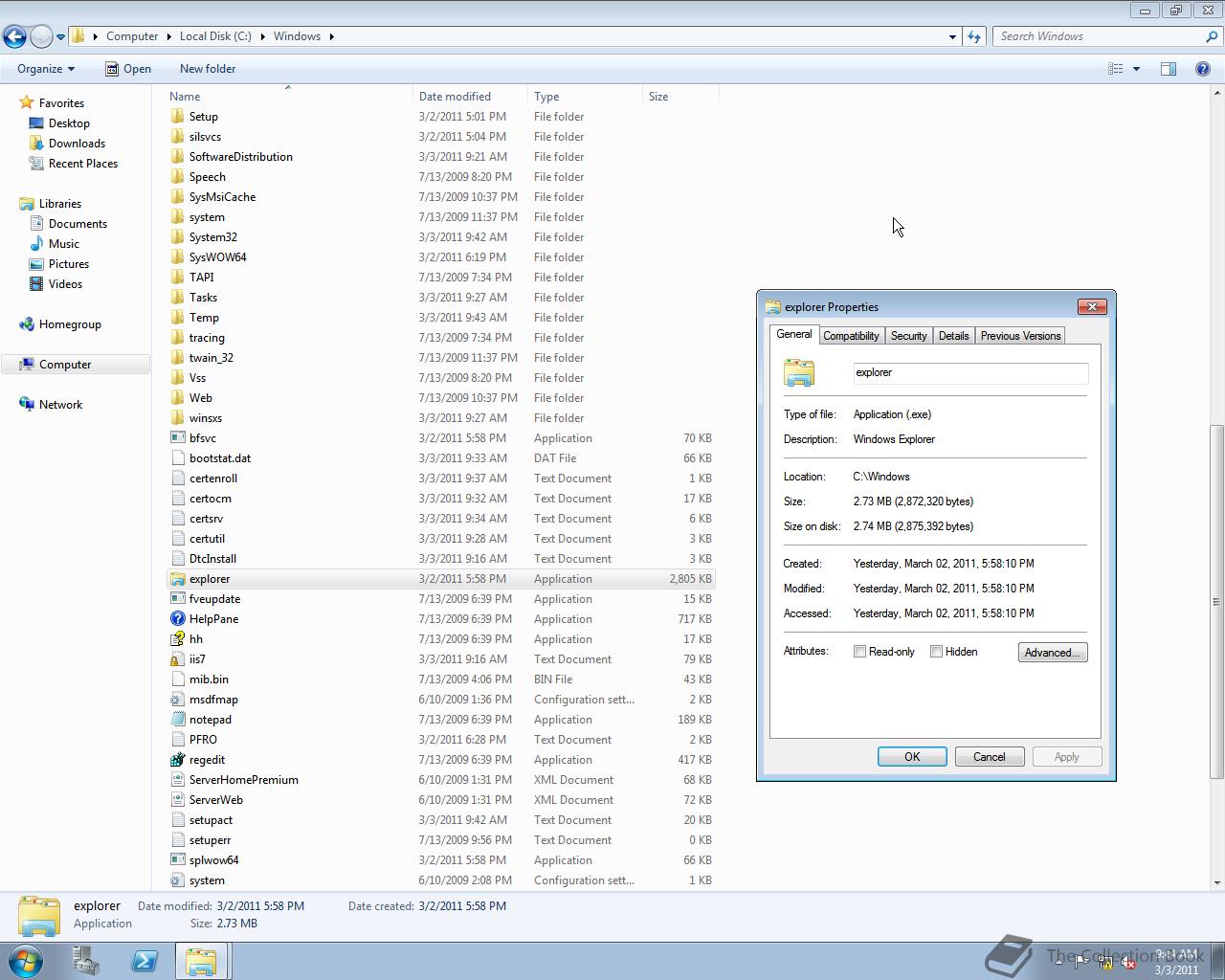Select the General tab

pyautogui.click(x=793, y=334)
